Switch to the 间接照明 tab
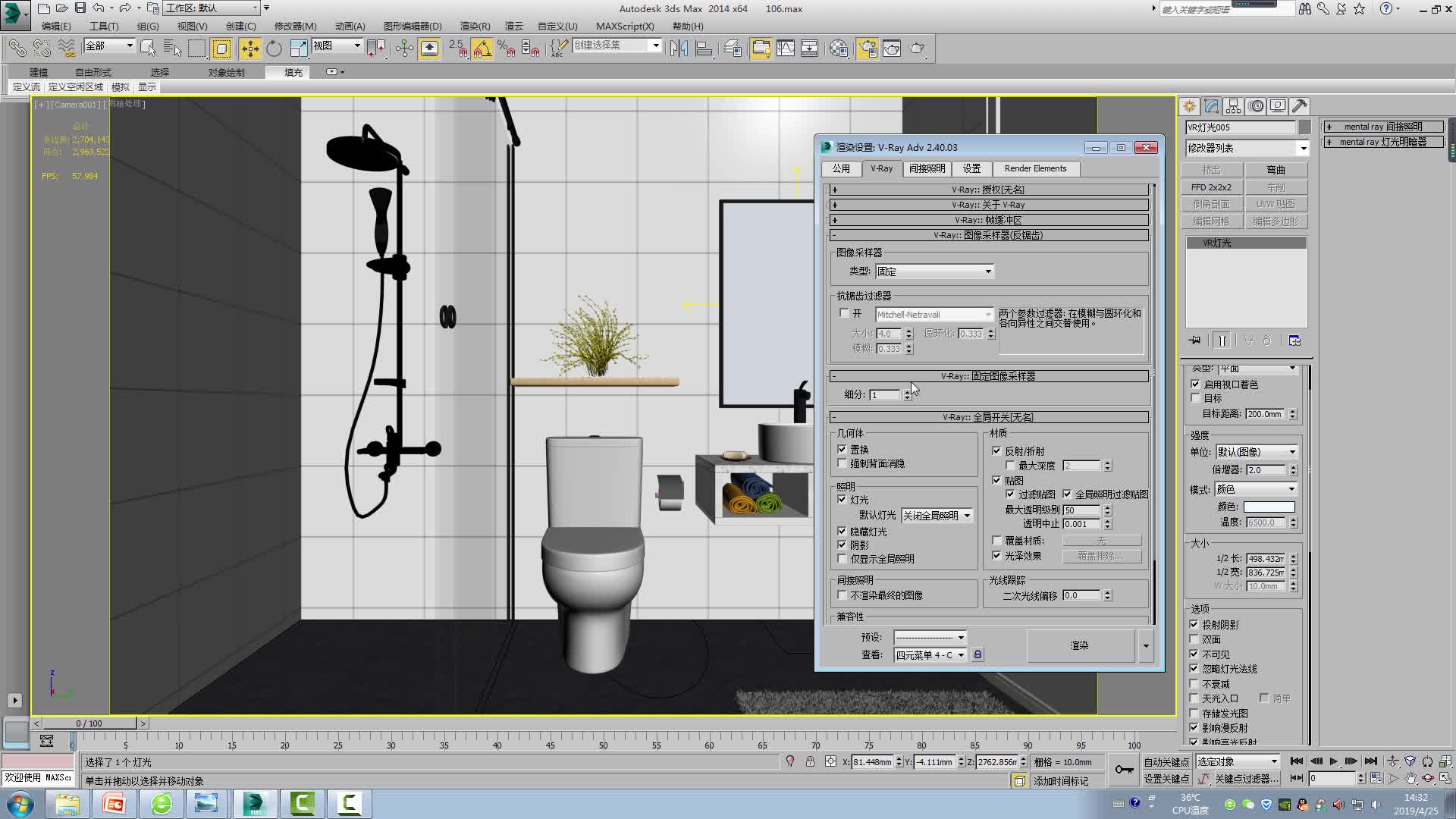The image size is (1456, 819). (x=927, y=168)
